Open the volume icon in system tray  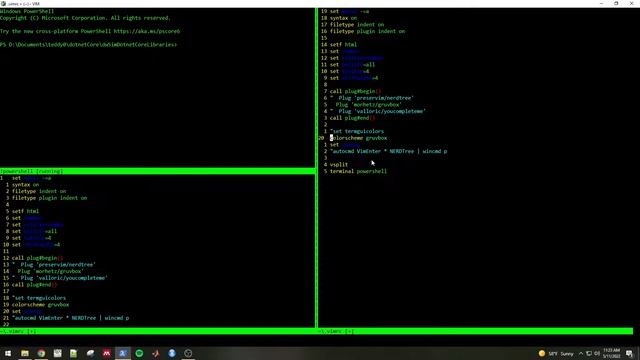(x=597, y=353)
